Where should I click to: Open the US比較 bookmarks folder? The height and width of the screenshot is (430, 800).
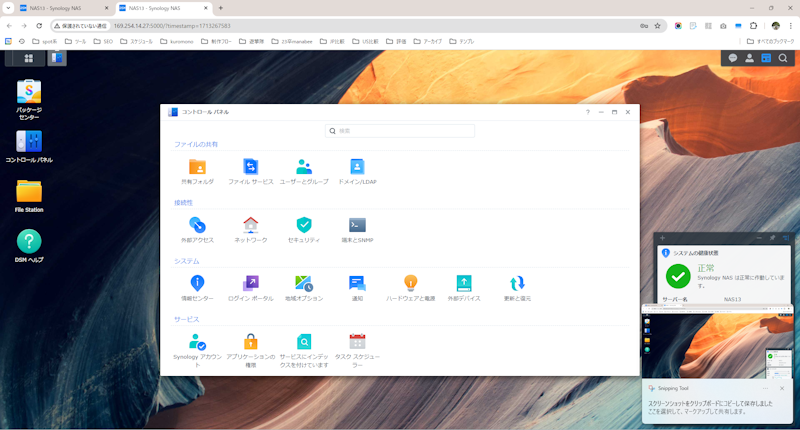pos(365,41)
